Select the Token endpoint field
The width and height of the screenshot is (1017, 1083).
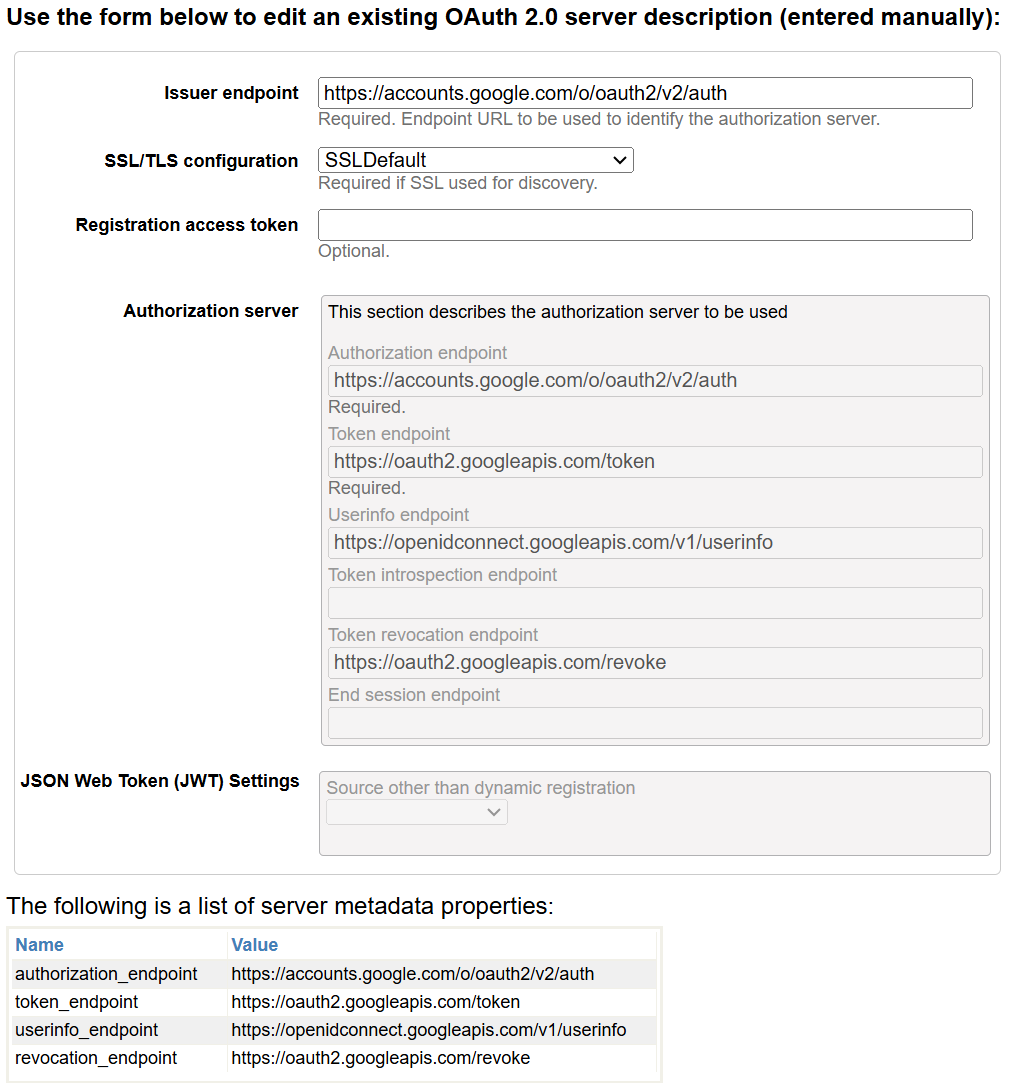click(655, 462)
